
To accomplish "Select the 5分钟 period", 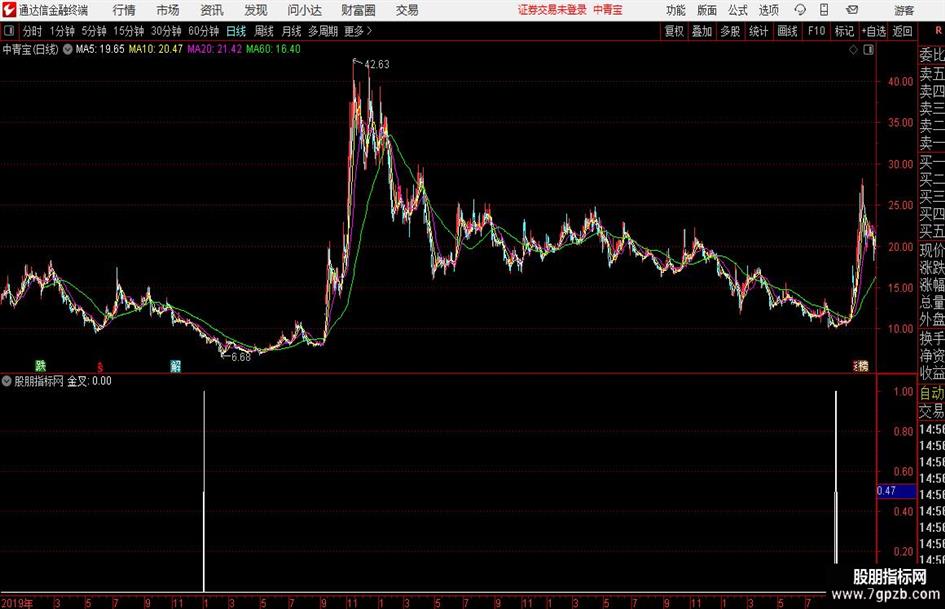I will click(x=94, y=31).
